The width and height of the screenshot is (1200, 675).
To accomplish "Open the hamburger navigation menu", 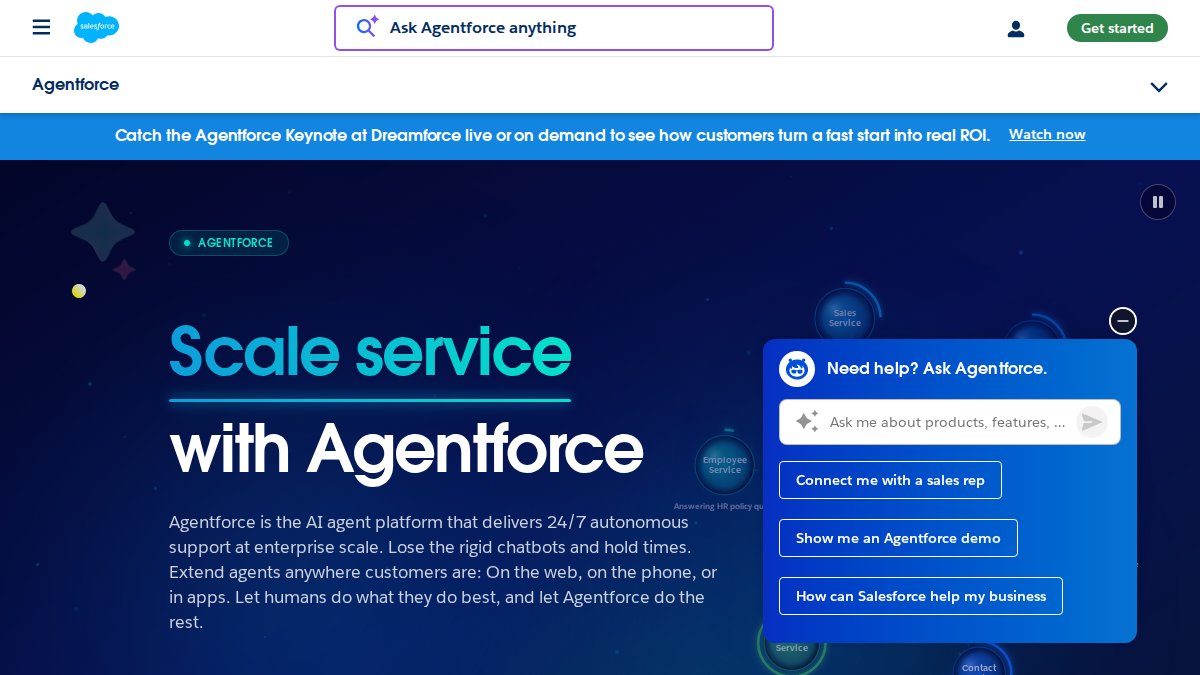I will tap(41, 27).
